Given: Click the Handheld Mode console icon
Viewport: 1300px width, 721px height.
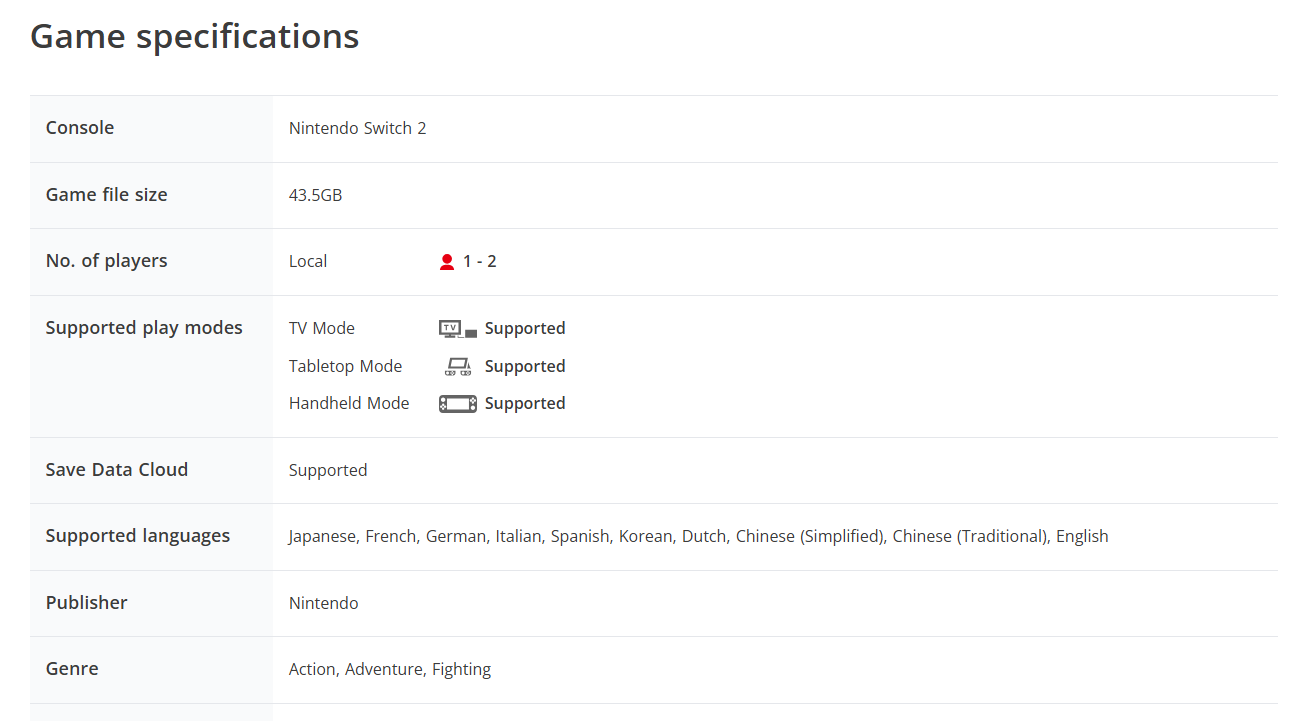Looking at the screenshot, I should pyautogui.click(x=458, y=404).
